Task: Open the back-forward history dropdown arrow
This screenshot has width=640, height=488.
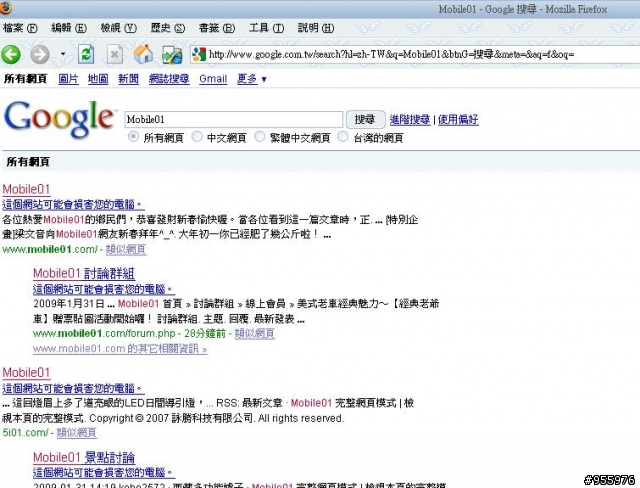Action: click(x=62, y=54)
